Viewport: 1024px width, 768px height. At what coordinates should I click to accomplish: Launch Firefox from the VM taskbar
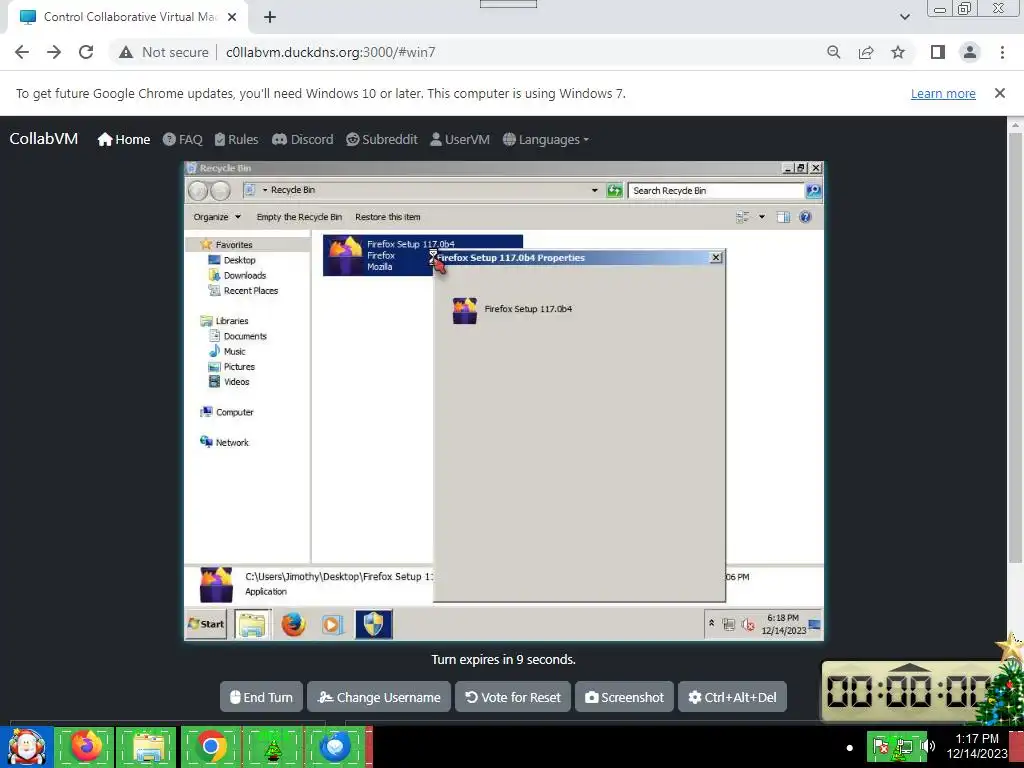[293, 624]
